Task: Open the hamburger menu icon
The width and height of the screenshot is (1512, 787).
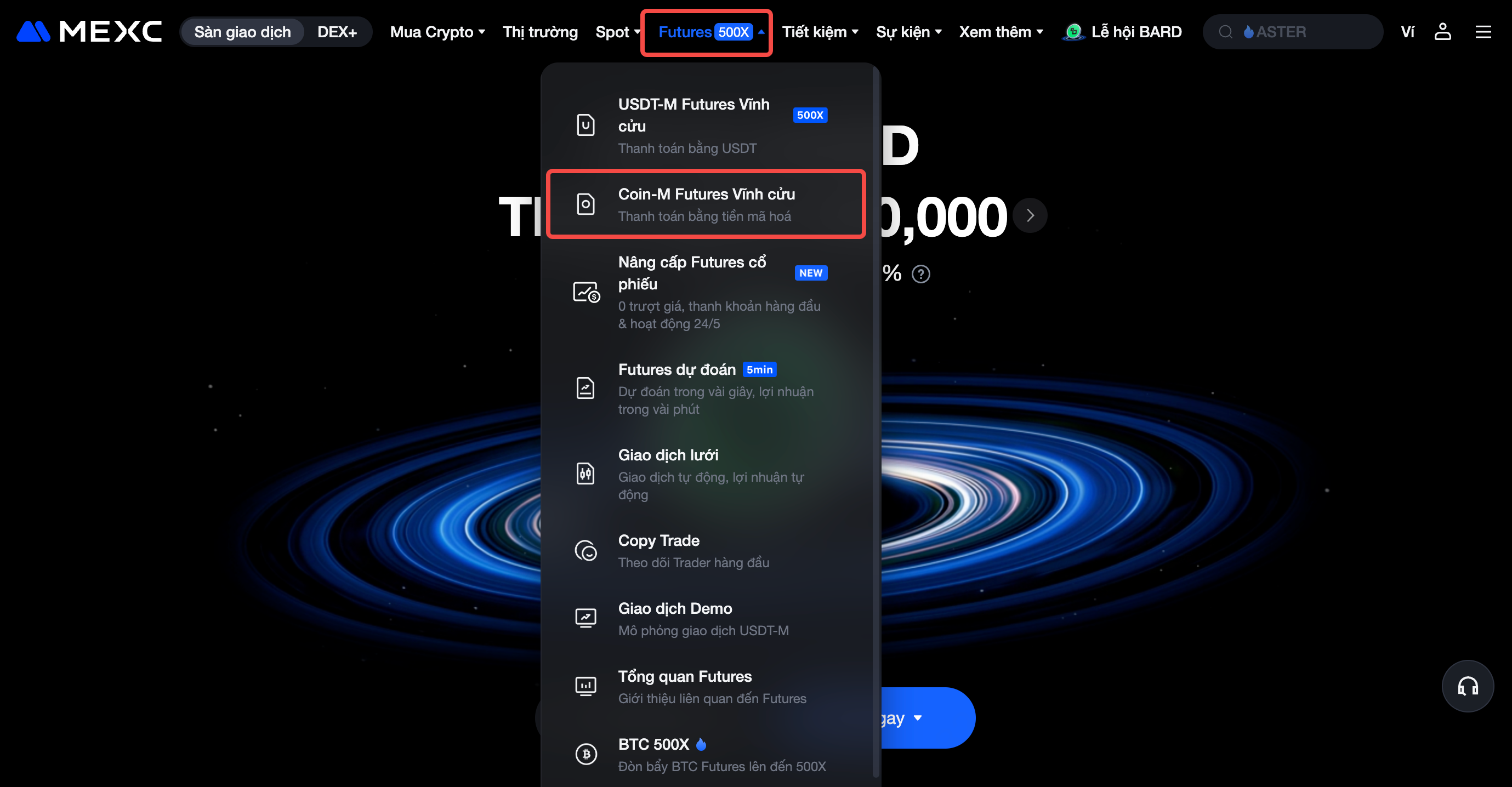Action: tap(1482, 32)
